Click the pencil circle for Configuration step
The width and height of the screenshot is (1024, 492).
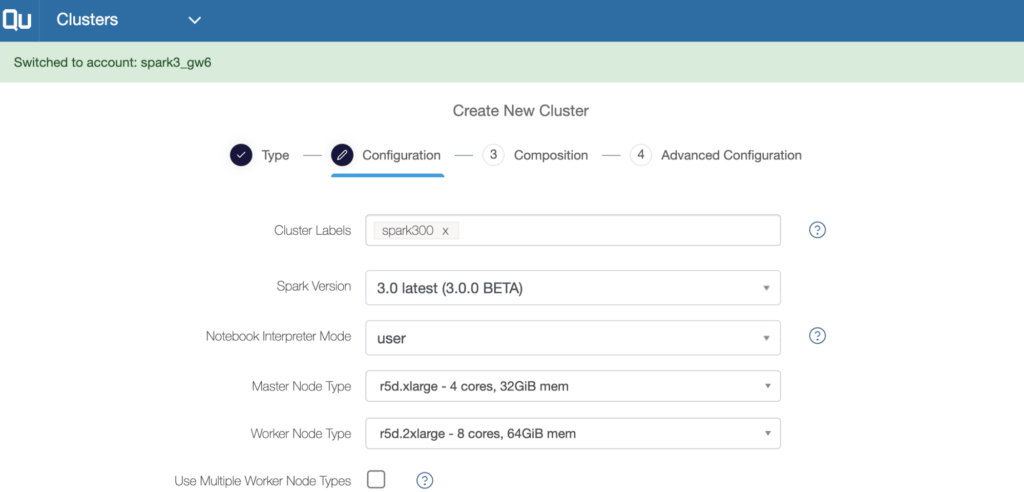342,156
